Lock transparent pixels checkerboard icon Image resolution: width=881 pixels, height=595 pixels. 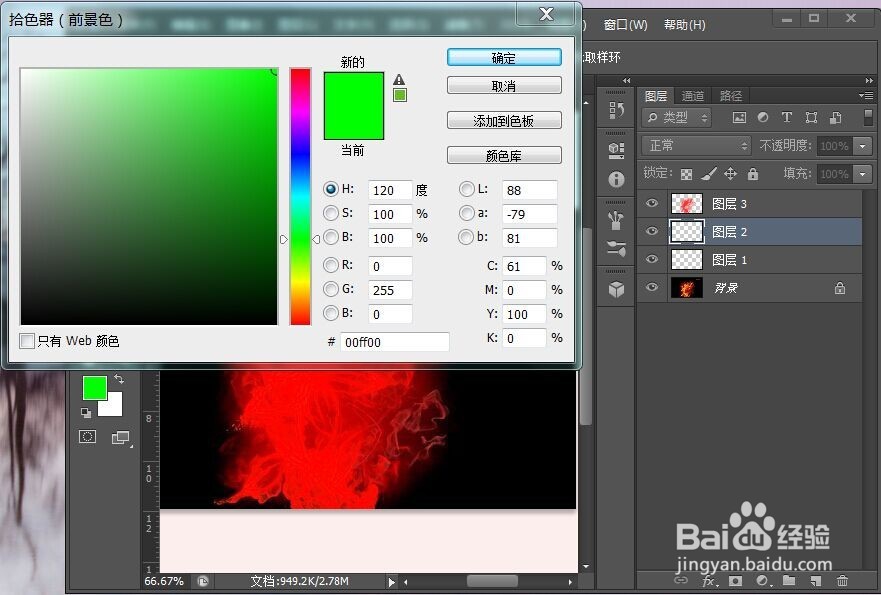tap(686, 174)
